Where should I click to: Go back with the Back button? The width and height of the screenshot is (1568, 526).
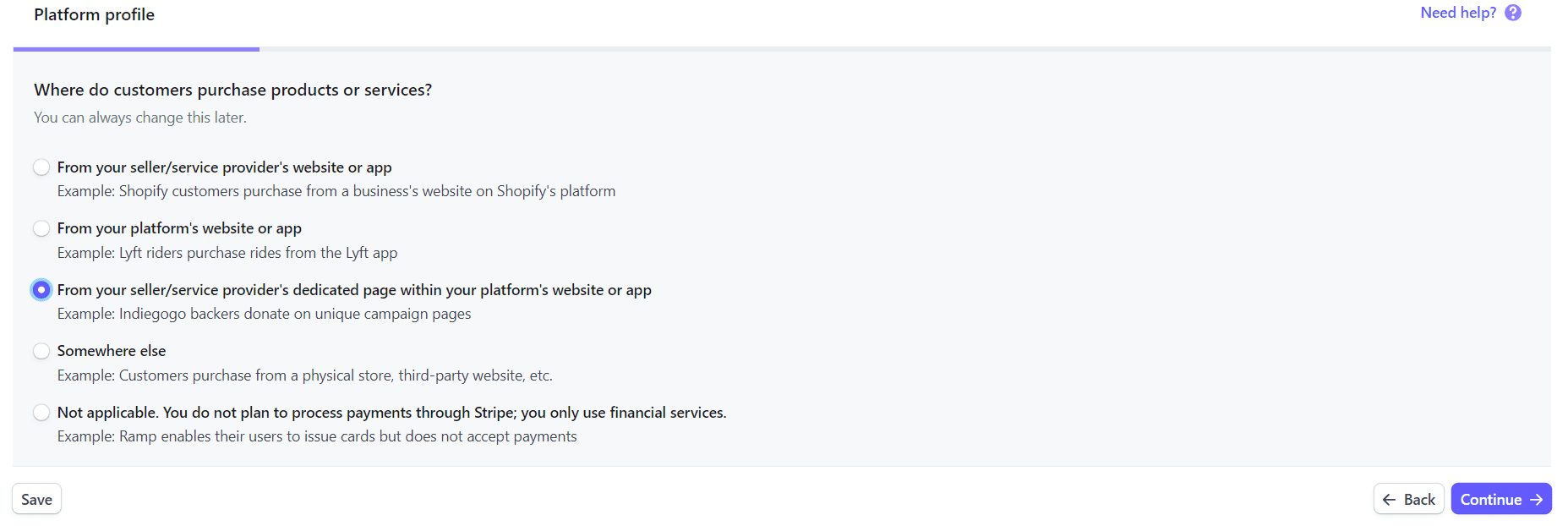point(1408,499)
